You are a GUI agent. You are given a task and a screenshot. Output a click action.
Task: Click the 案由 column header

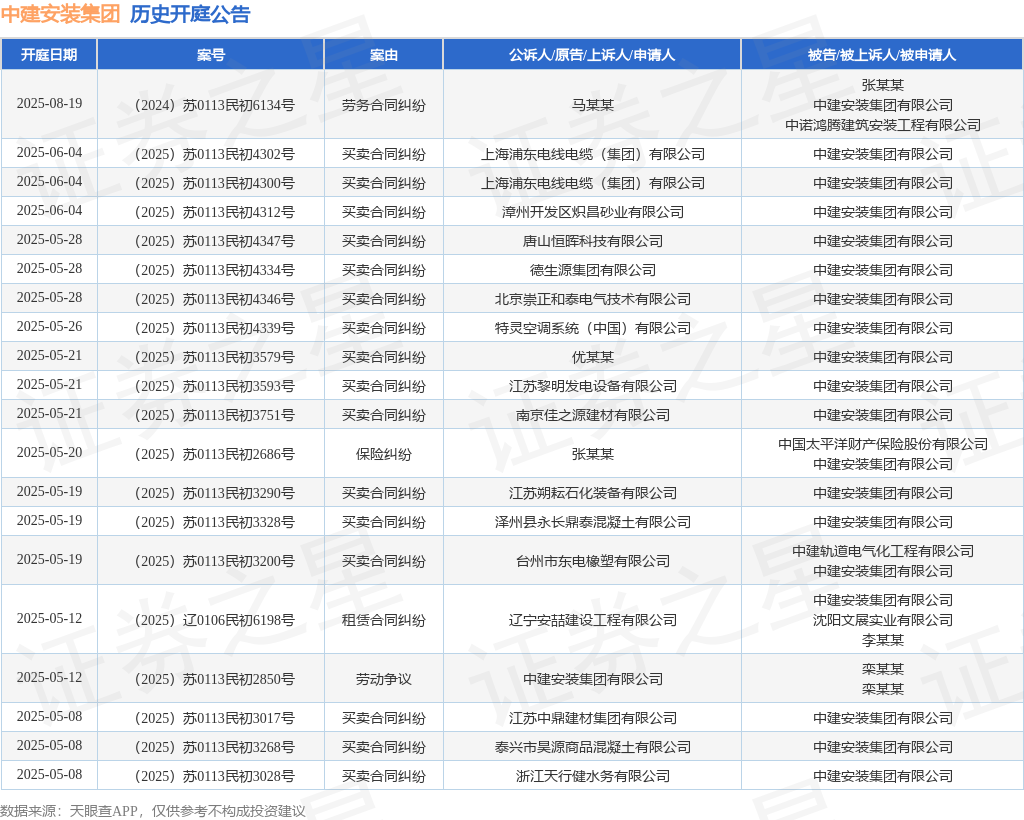point(383,55)
